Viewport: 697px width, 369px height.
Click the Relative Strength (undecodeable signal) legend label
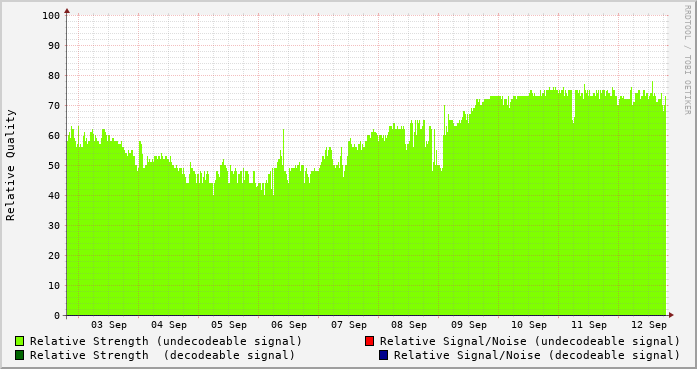pos(166,341)
